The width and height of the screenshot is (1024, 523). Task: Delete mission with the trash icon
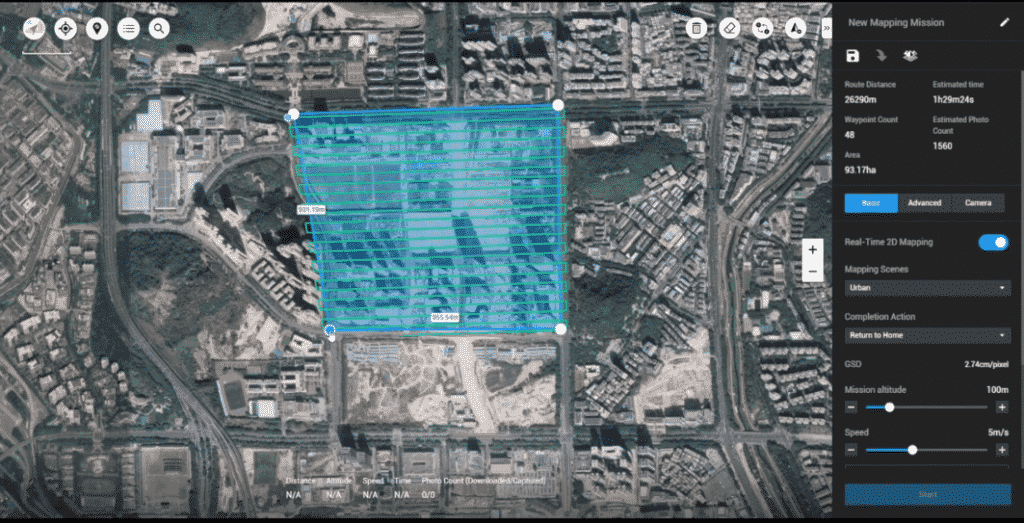pos(696,28)
